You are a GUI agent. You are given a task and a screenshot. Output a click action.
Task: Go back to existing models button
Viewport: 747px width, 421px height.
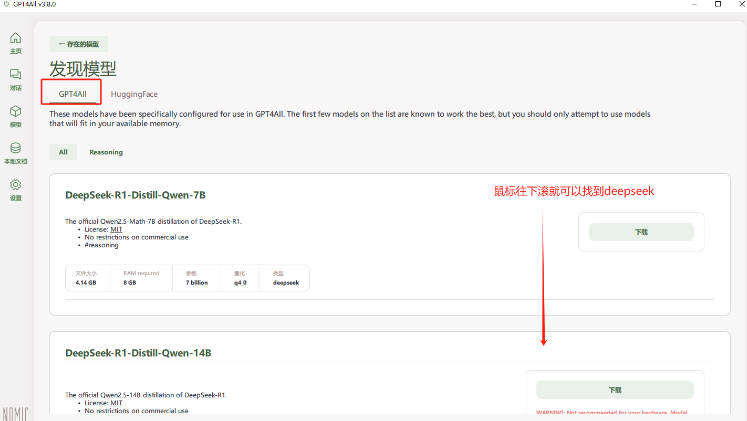[x=79, y=44]
